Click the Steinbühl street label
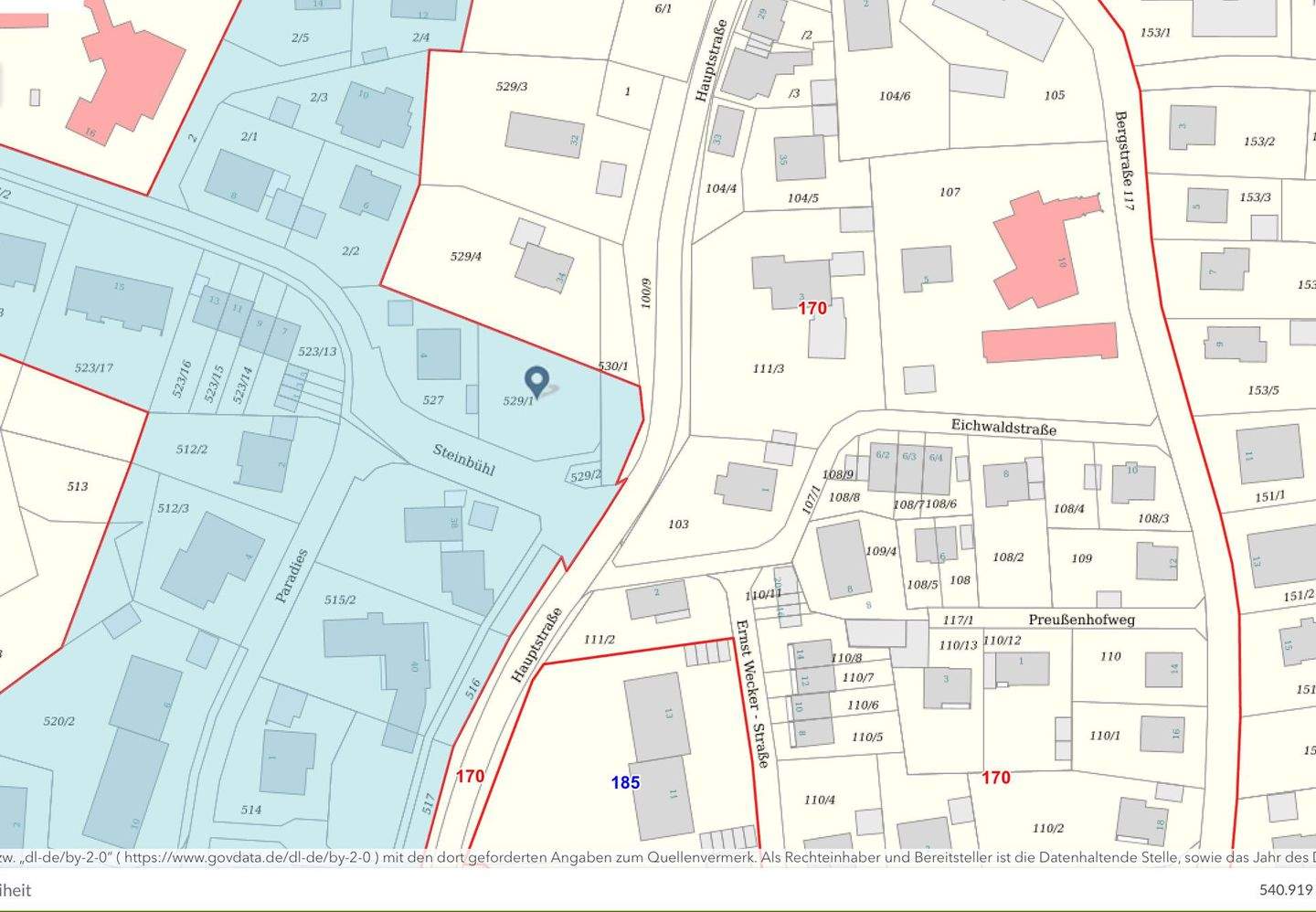 463,460
